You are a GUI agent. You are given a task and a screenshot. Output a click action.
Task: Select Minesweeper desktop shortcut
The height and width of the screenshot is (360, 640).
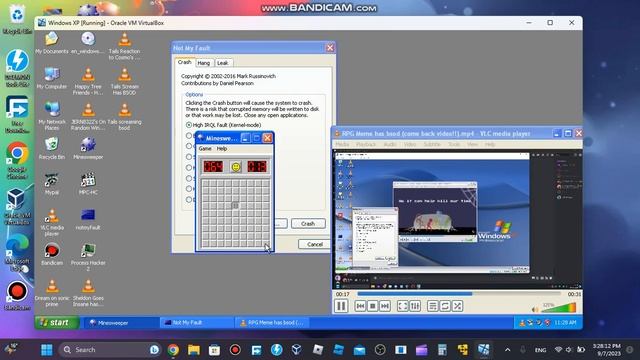pyautogui.click(x=88, y=149)
